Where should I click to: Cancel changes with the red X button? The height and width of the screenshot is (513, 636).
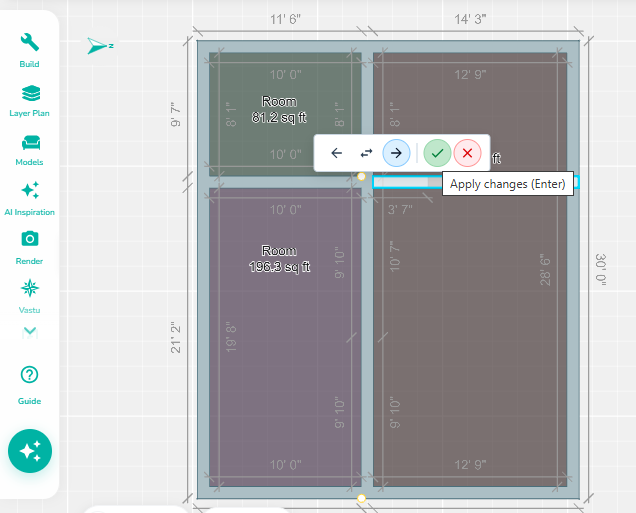point(467,153)
